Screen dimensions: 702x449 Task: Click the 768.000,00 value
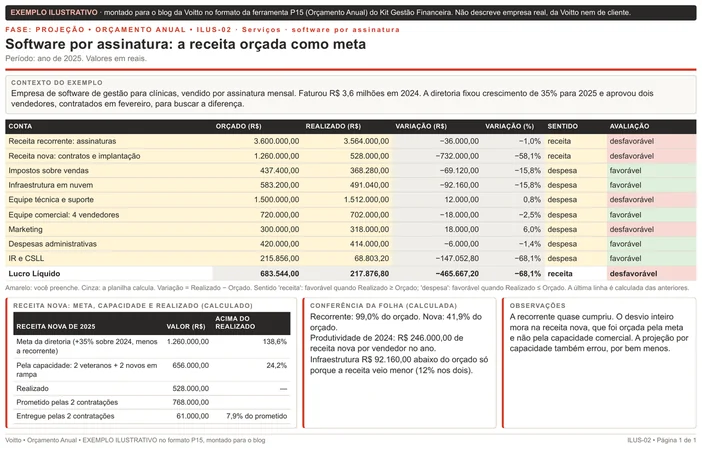coord(191,402)
